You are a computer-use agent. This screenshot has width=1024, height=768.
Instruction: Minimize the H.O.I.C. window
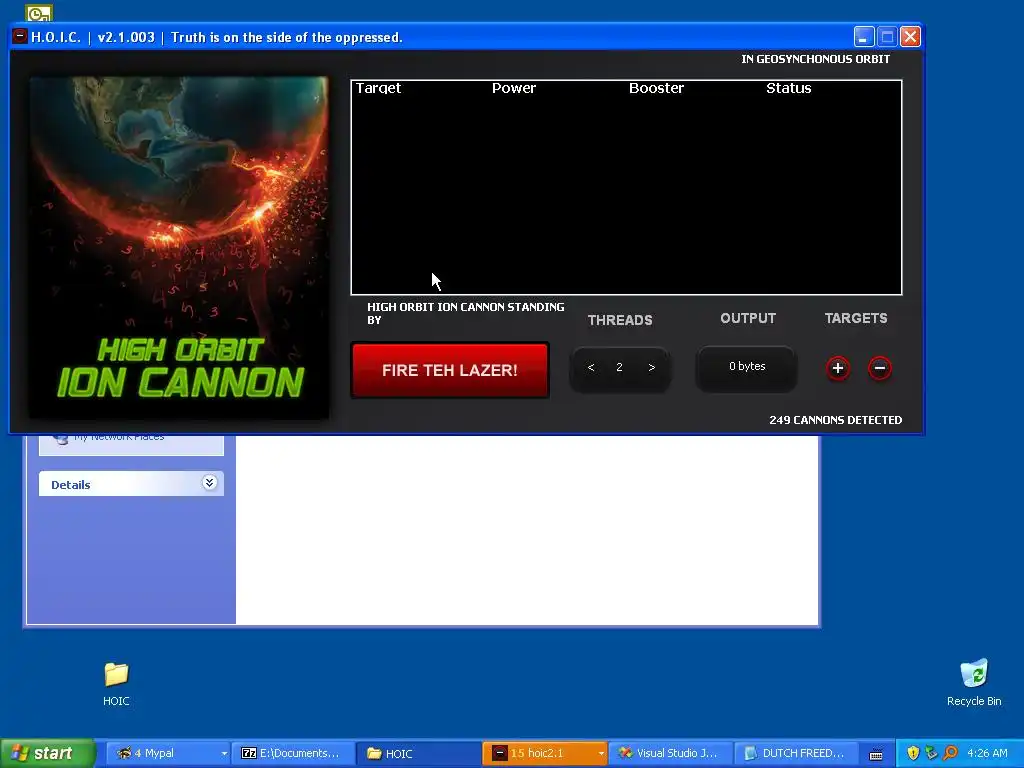[863, 37]
